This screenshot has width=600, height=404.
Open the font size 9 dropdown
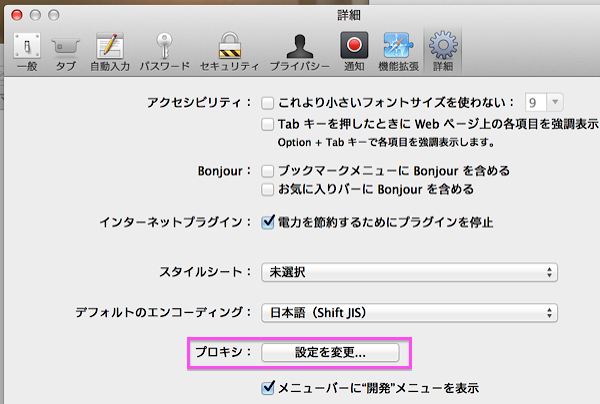coord(544,102)
